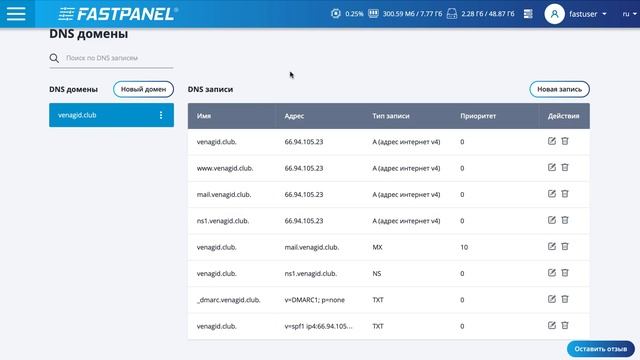Delete the ns1.venagid.club. A record
This screenshot has width=640, height=360.
click(565, 220)
